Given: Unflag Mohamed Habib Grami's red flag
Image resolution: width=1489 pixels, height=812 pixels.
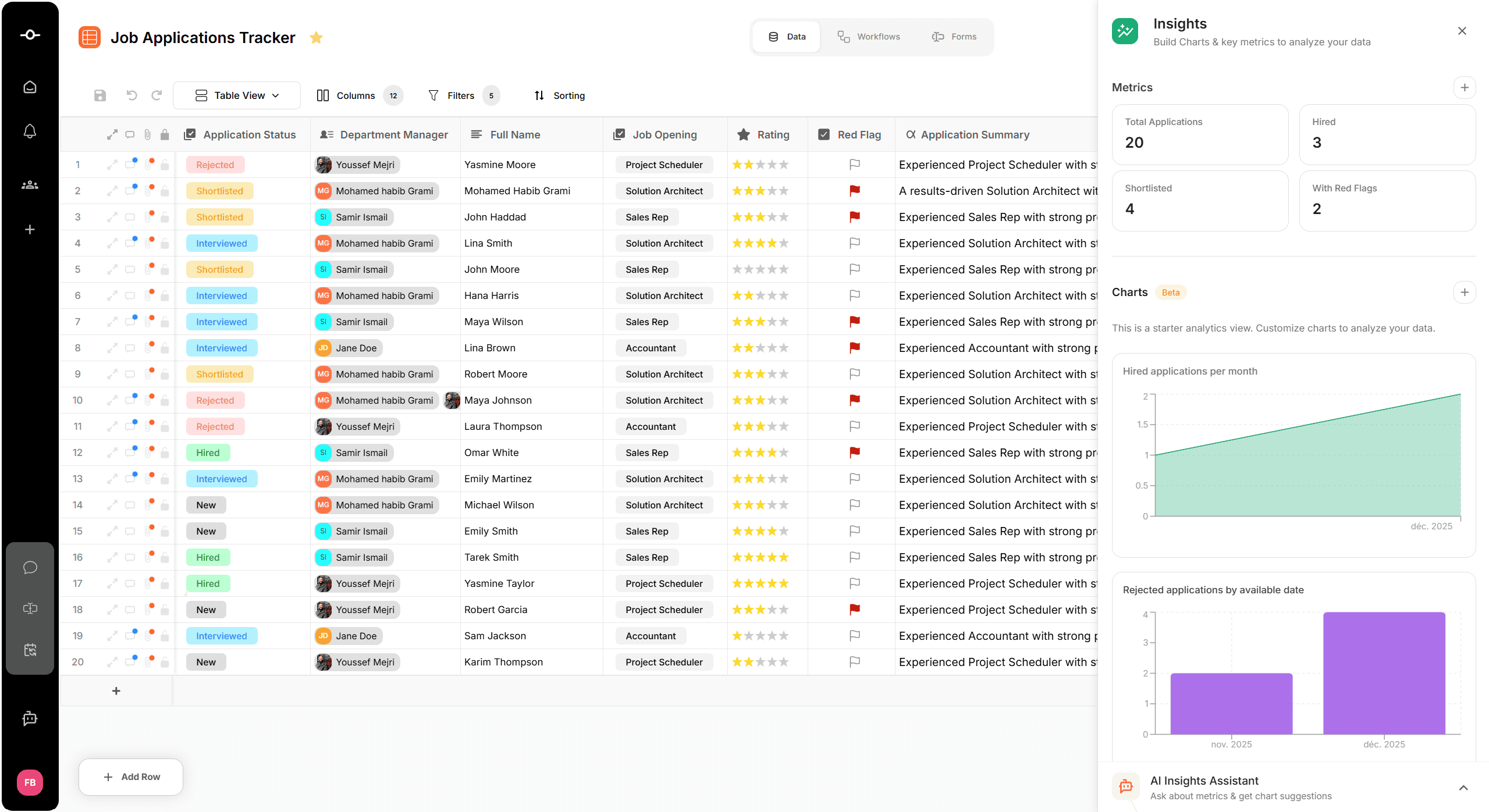Looking at the screenshot, I should click(x=854, y=191).
